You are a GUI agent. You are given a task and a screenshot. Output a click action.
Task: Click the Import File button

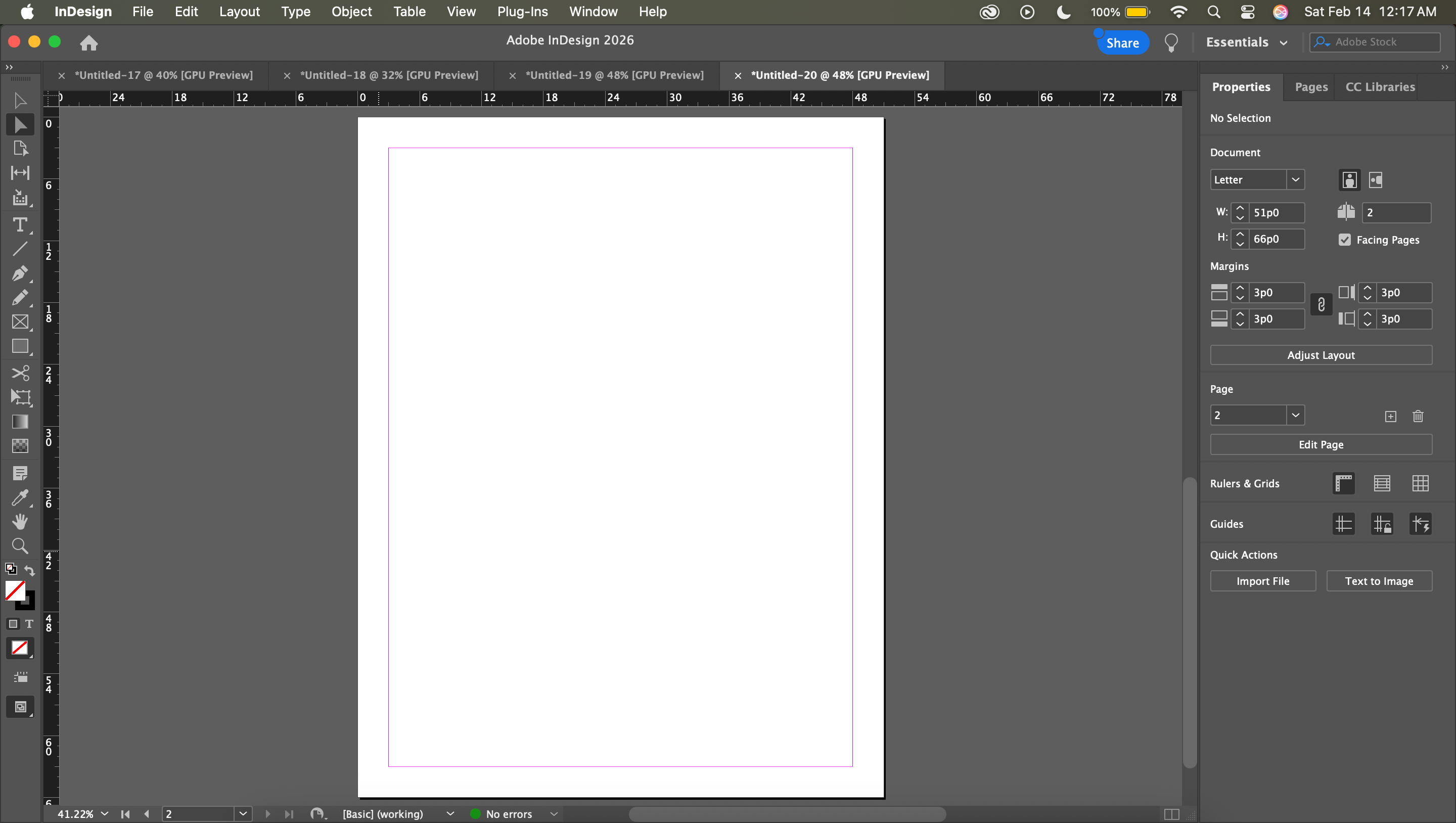point(1262,580)
